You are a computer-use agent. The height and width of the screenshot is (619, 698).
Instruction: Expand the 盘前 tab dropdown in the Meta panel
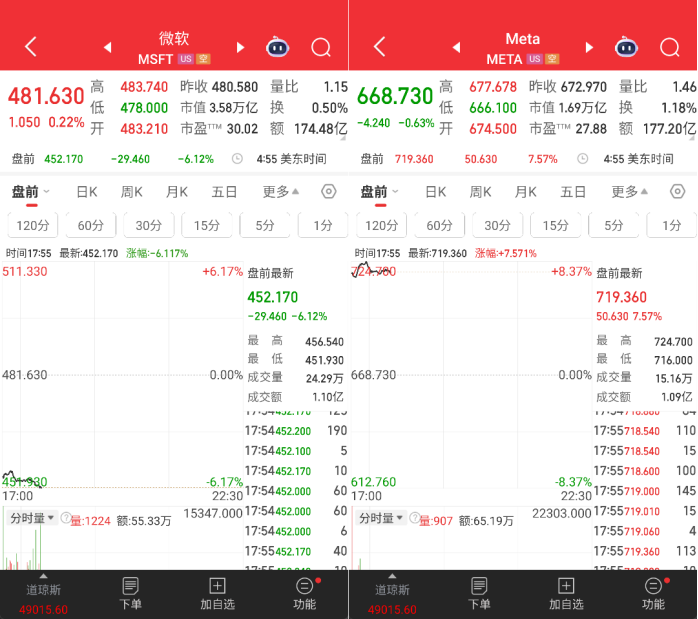tap(379, 192)
